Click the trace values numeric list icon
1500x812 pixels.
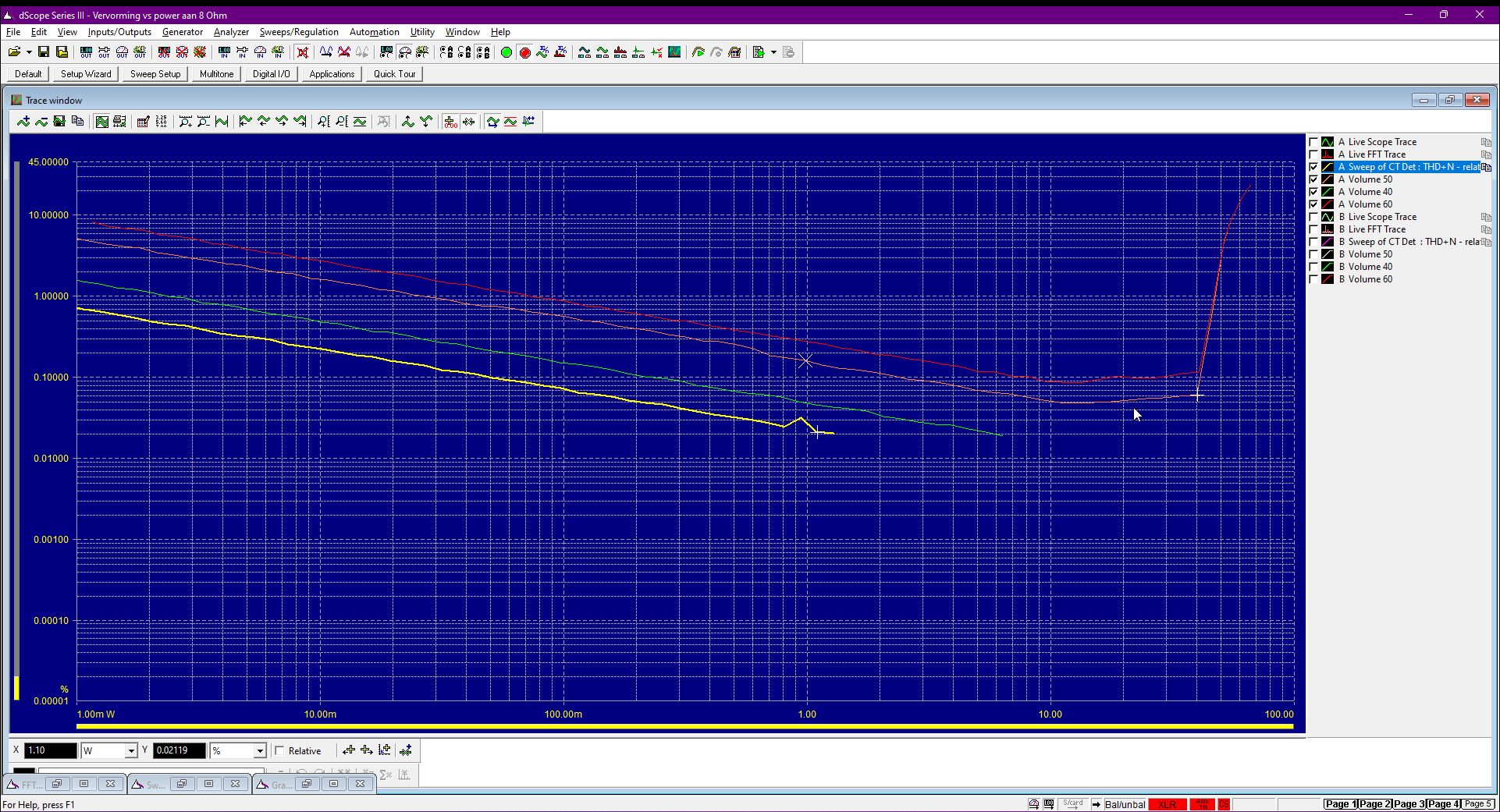(161, 122)
